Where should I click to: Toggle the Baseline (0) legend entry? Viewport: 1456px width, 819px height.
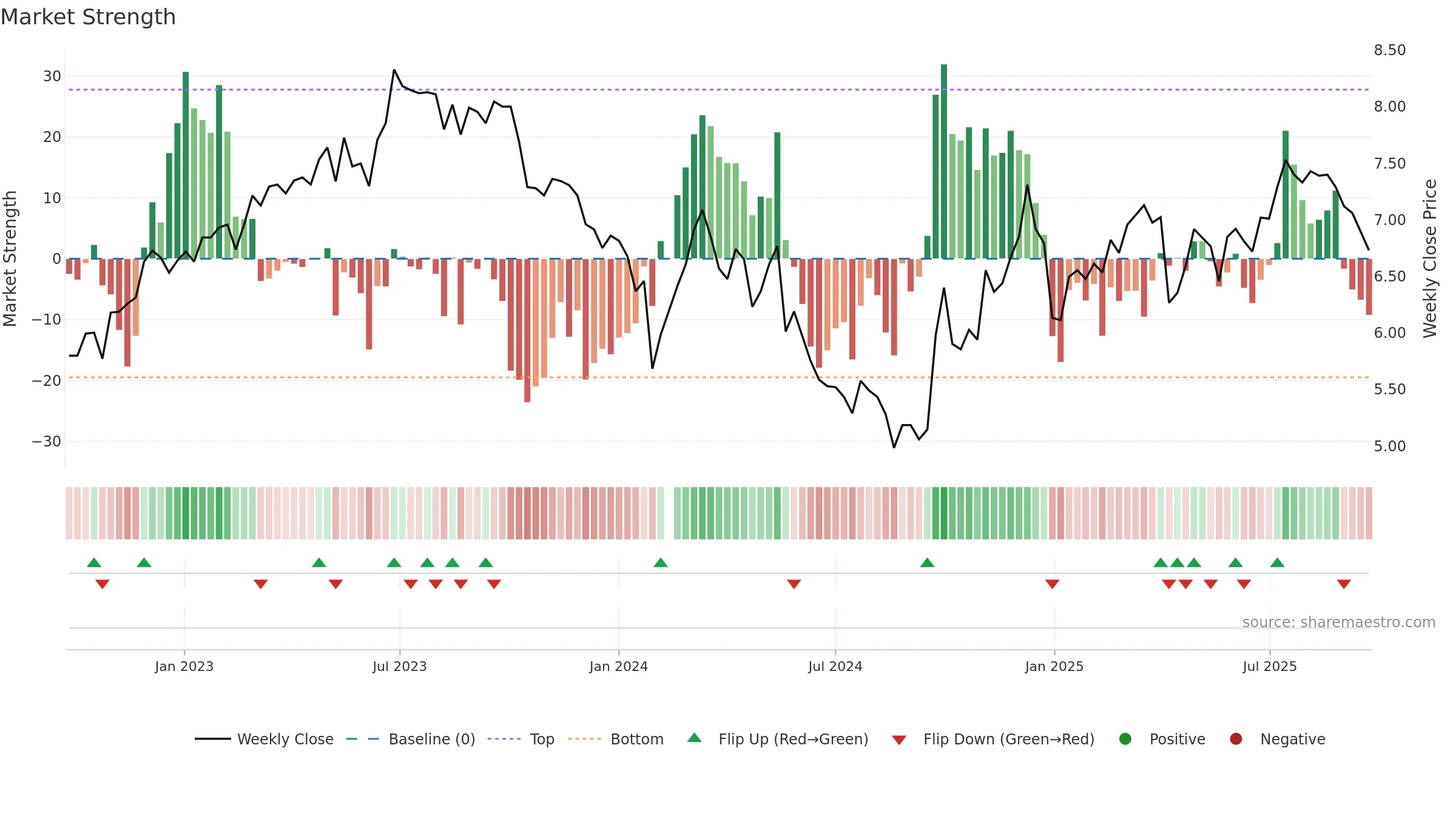[411, 739]
